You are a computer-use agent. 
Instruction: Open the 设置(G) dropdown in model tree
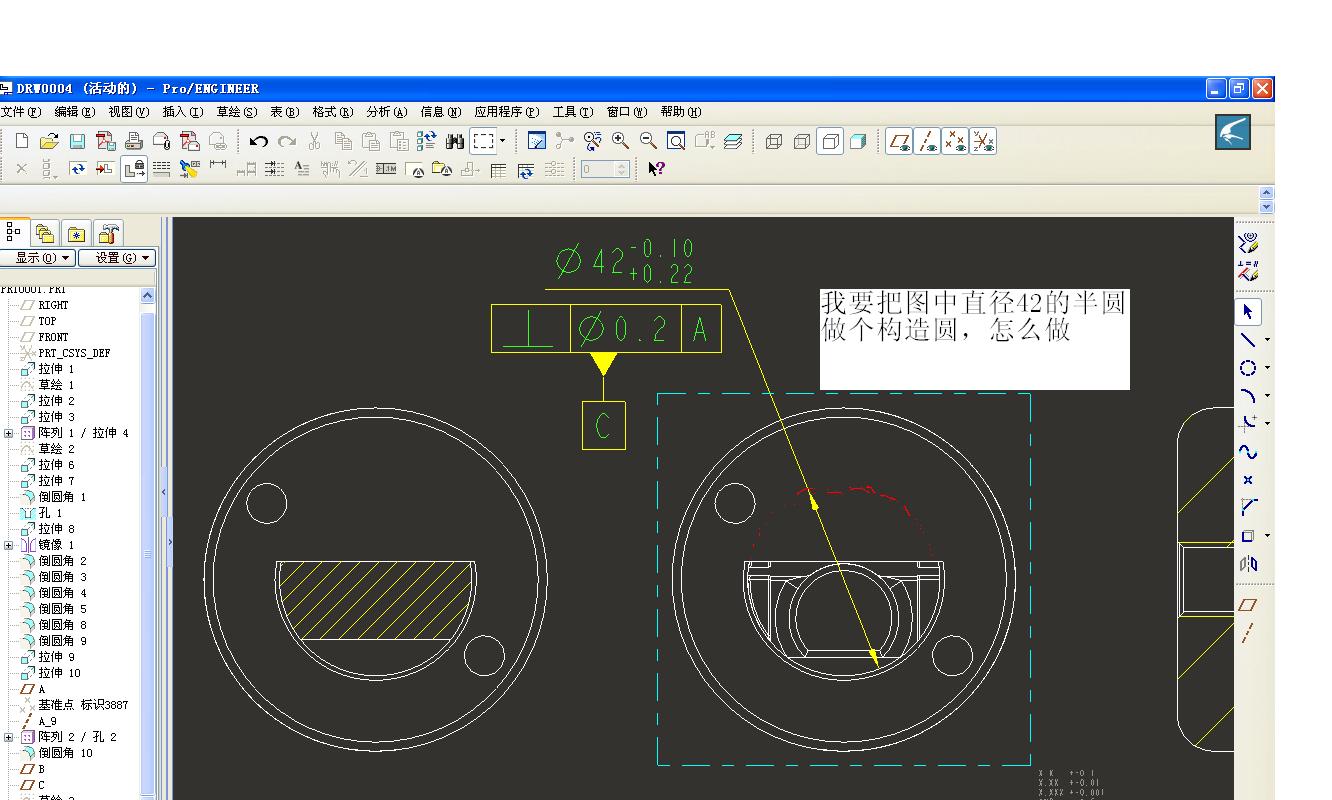point(117,258)
